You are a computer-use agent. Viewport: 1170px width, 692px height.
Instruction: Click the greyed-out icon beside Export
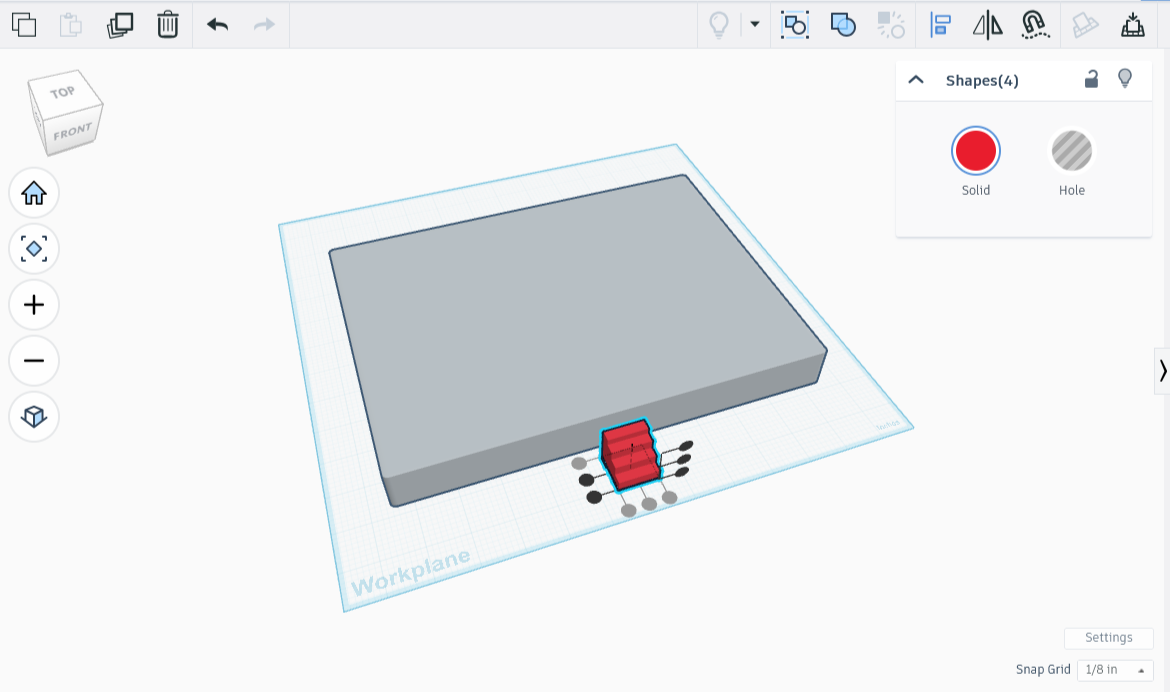click(1085, 25)
